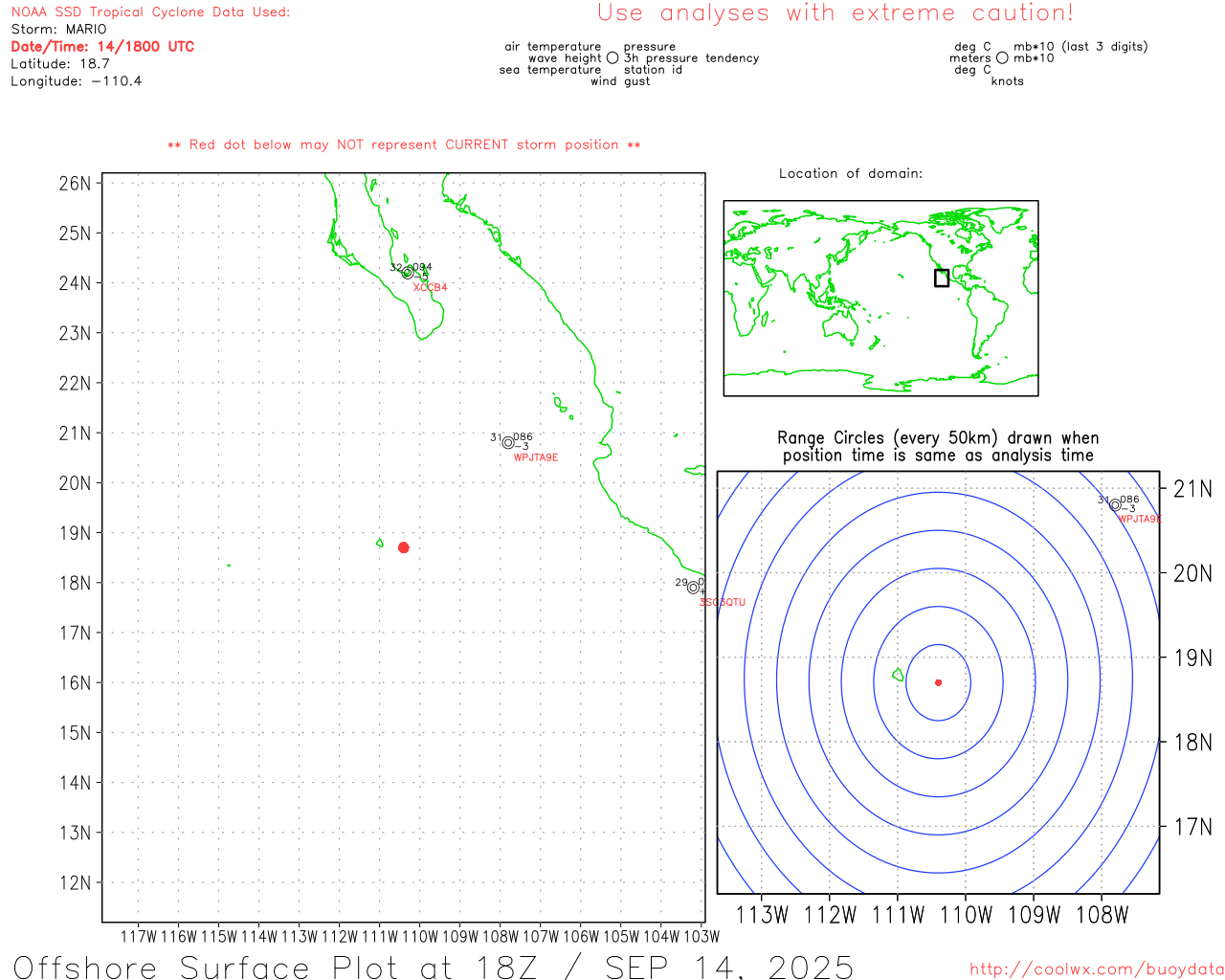The width and height of the screenshot is (1225, 980).
Task: Click the 103W longitude label on main map
Action: point(702,936)
